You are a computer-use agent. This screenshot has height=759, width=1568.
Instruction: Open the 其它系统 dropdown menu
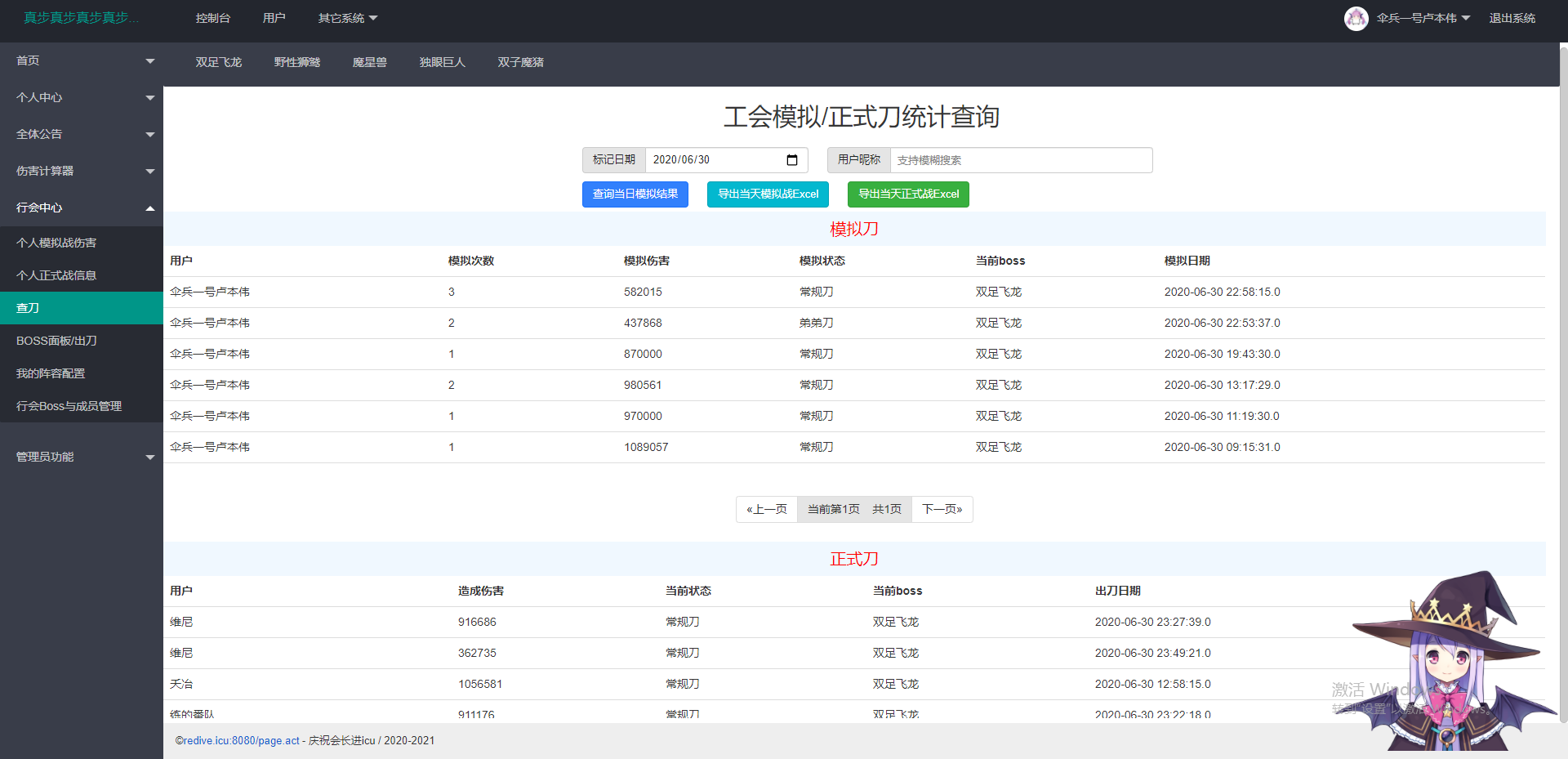click(348, 18)
